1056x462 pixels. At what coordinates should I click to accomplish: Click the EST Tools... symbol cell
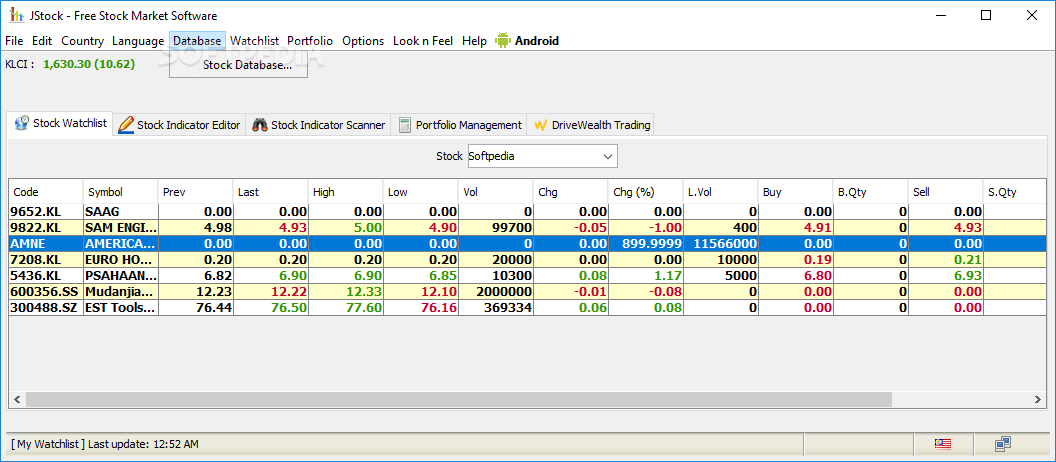click(x=121, y=308)
